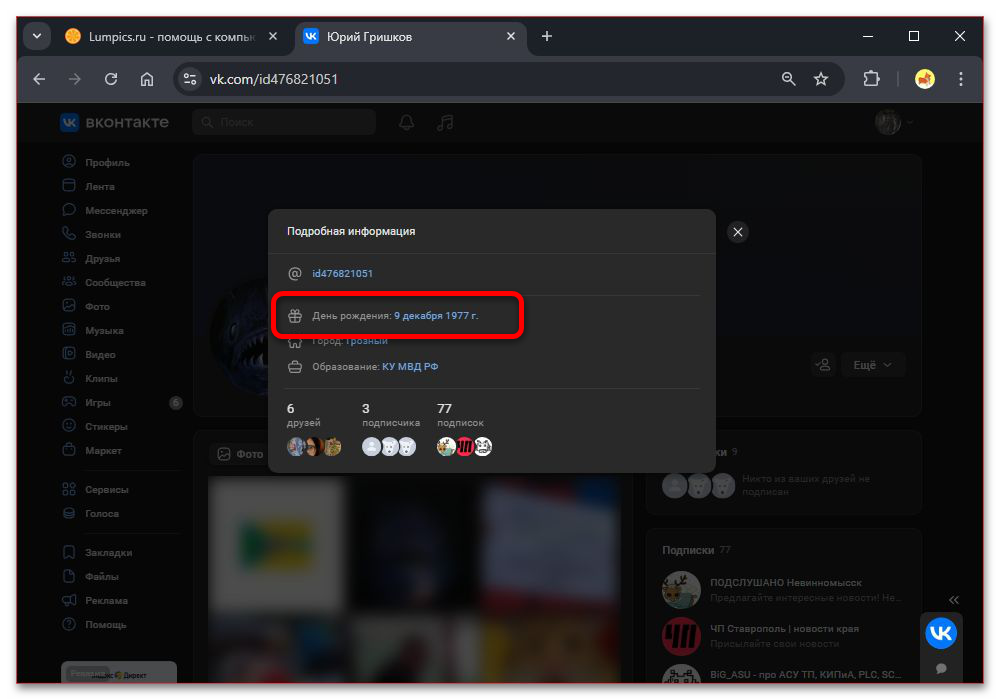Open Музыка in the sidebar

(x=103, y=330)
